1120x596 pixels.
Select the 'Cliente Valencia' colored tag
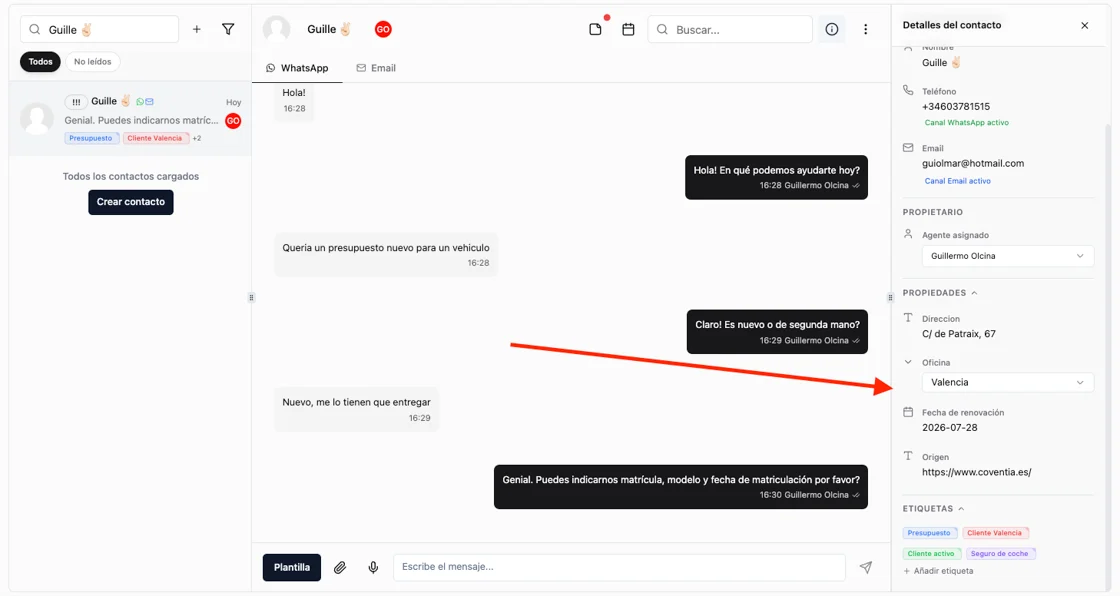click(996, 533)
